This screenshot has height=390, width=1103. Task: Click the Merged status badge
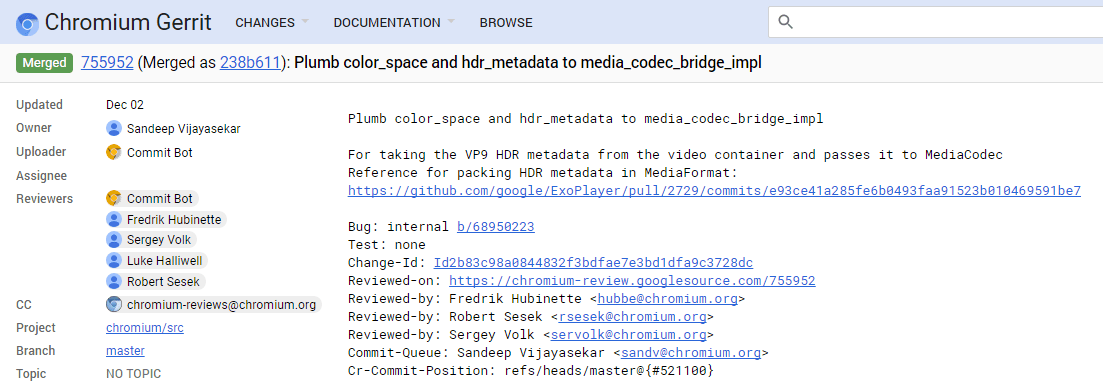(x=44, y=63)
